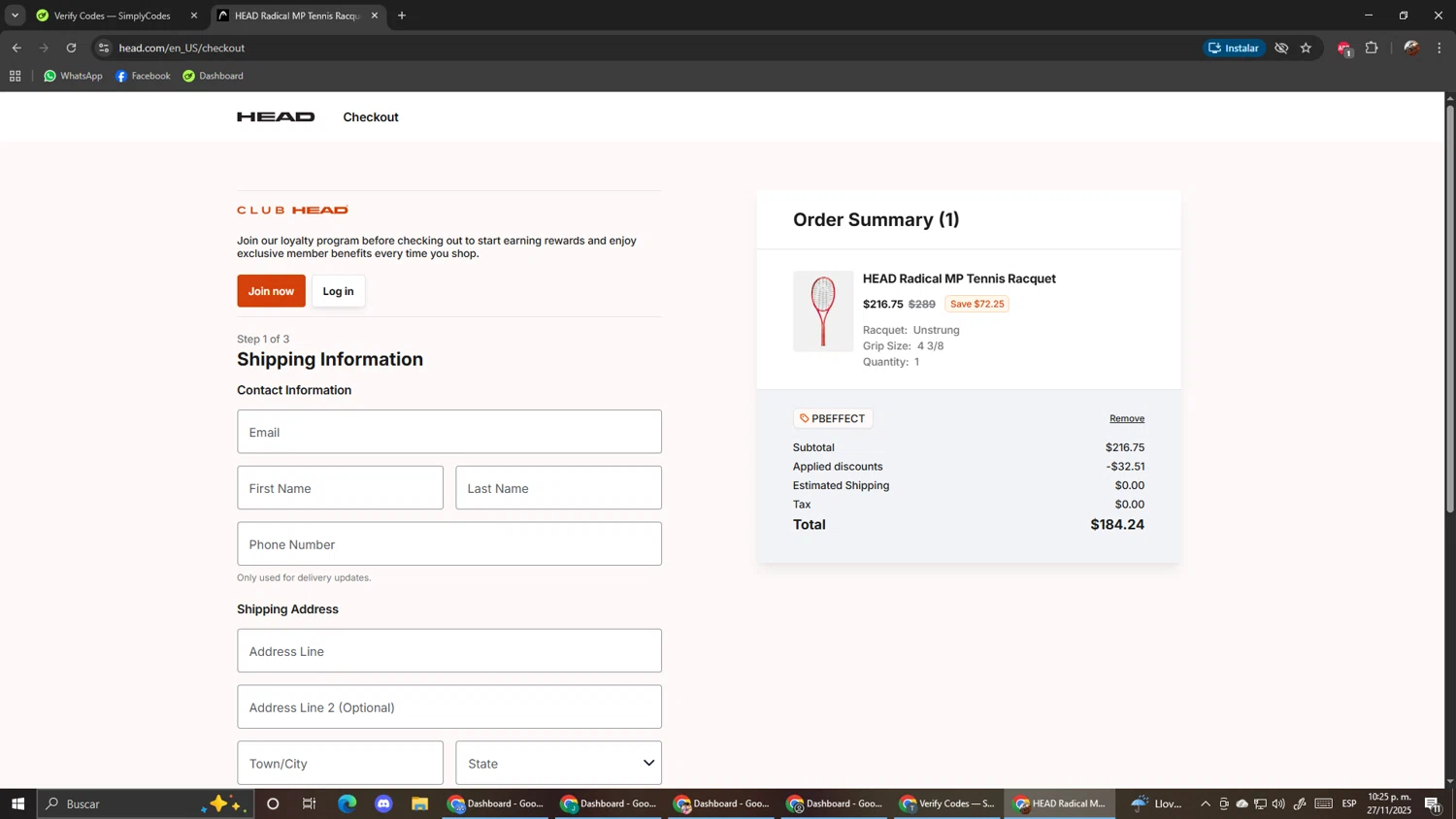This screenshot has height=819, width=1456.
Task: Focus the Phone Number field
Action: [449, 544]
